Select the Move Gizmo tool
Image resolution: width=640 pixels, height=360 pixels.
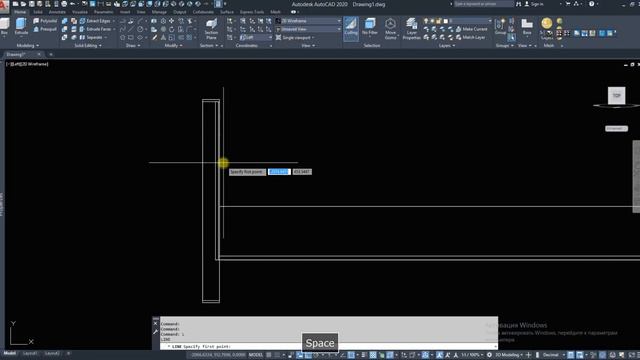(390, 29)
